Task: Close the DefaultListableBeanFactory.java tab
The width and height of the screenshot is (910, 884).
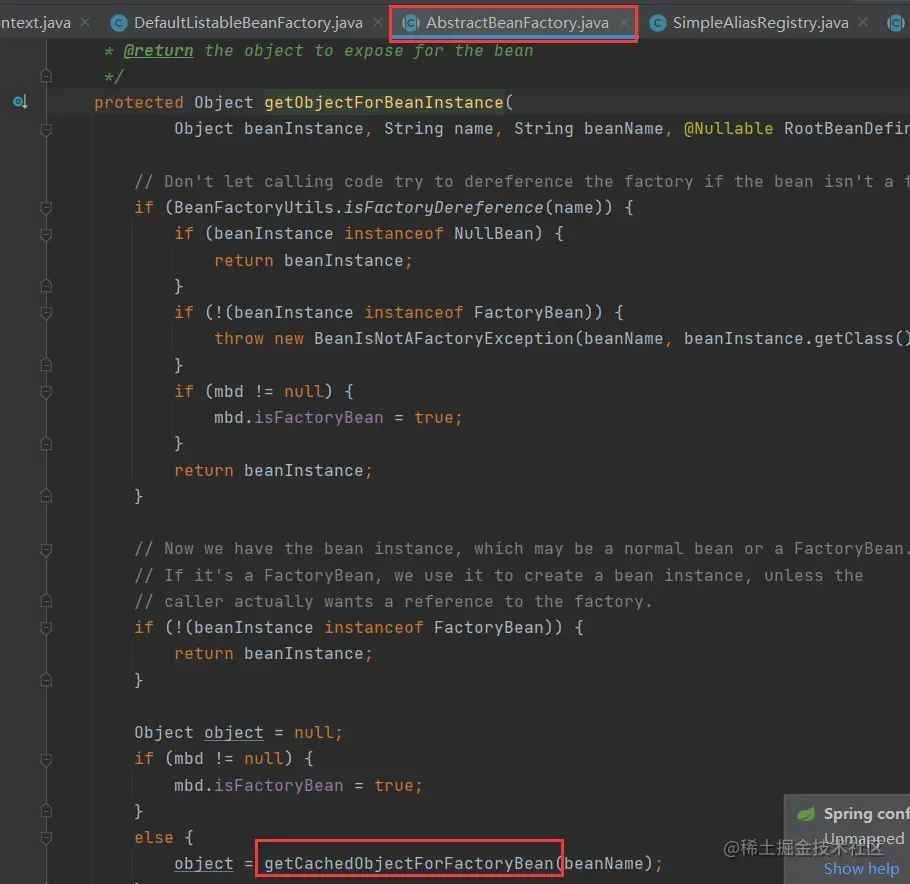Action: point(378,22)
